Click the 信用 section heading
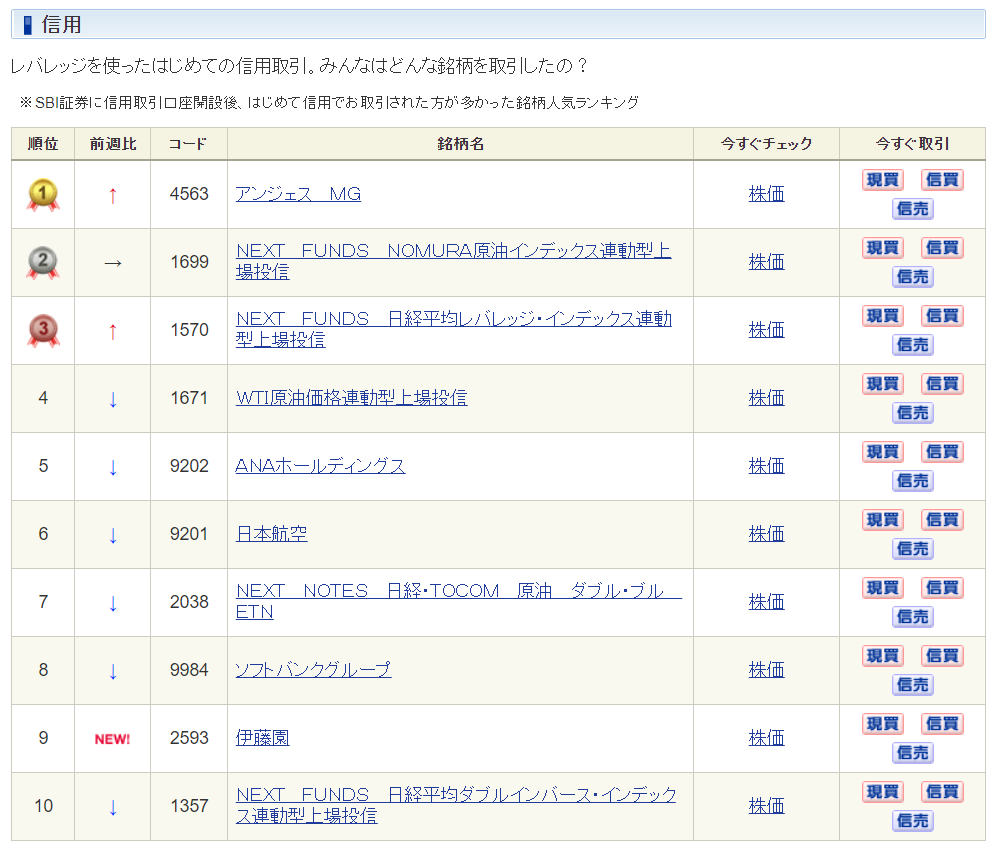1004x851 pixels. click(498, 24)
